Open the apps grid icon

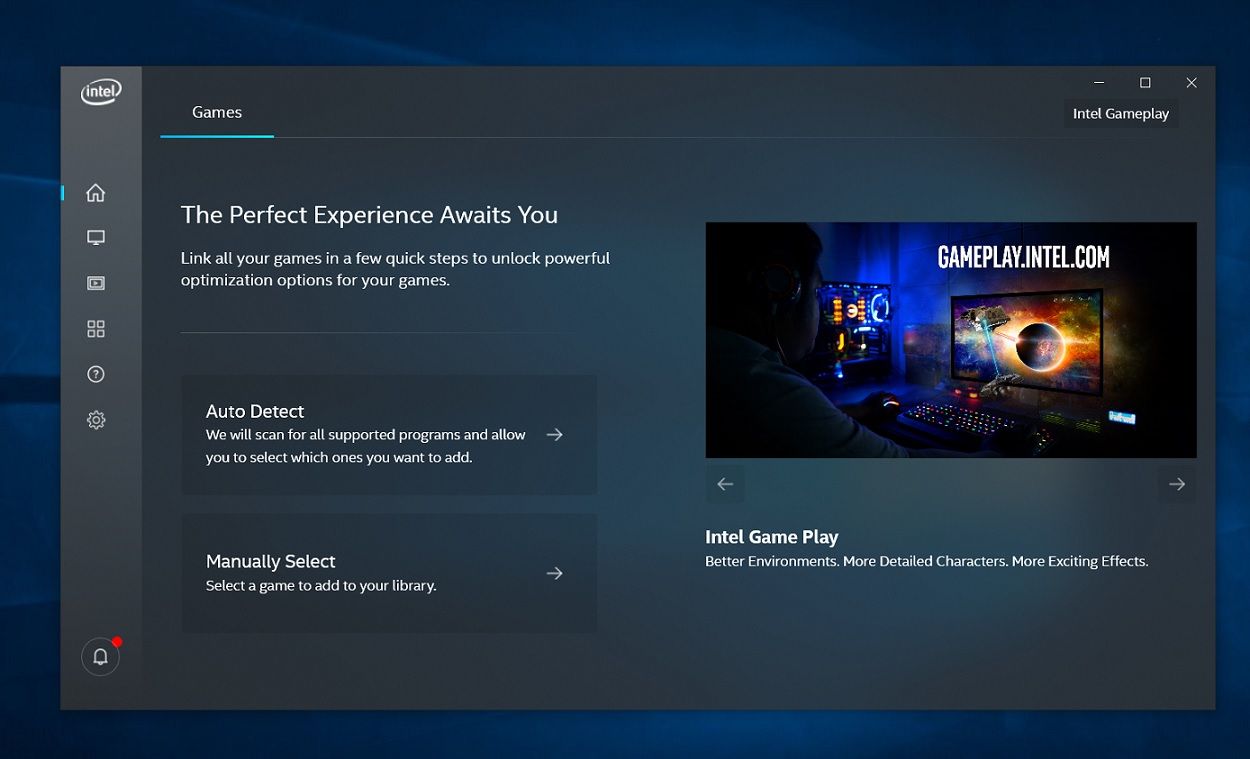point(96,329)
